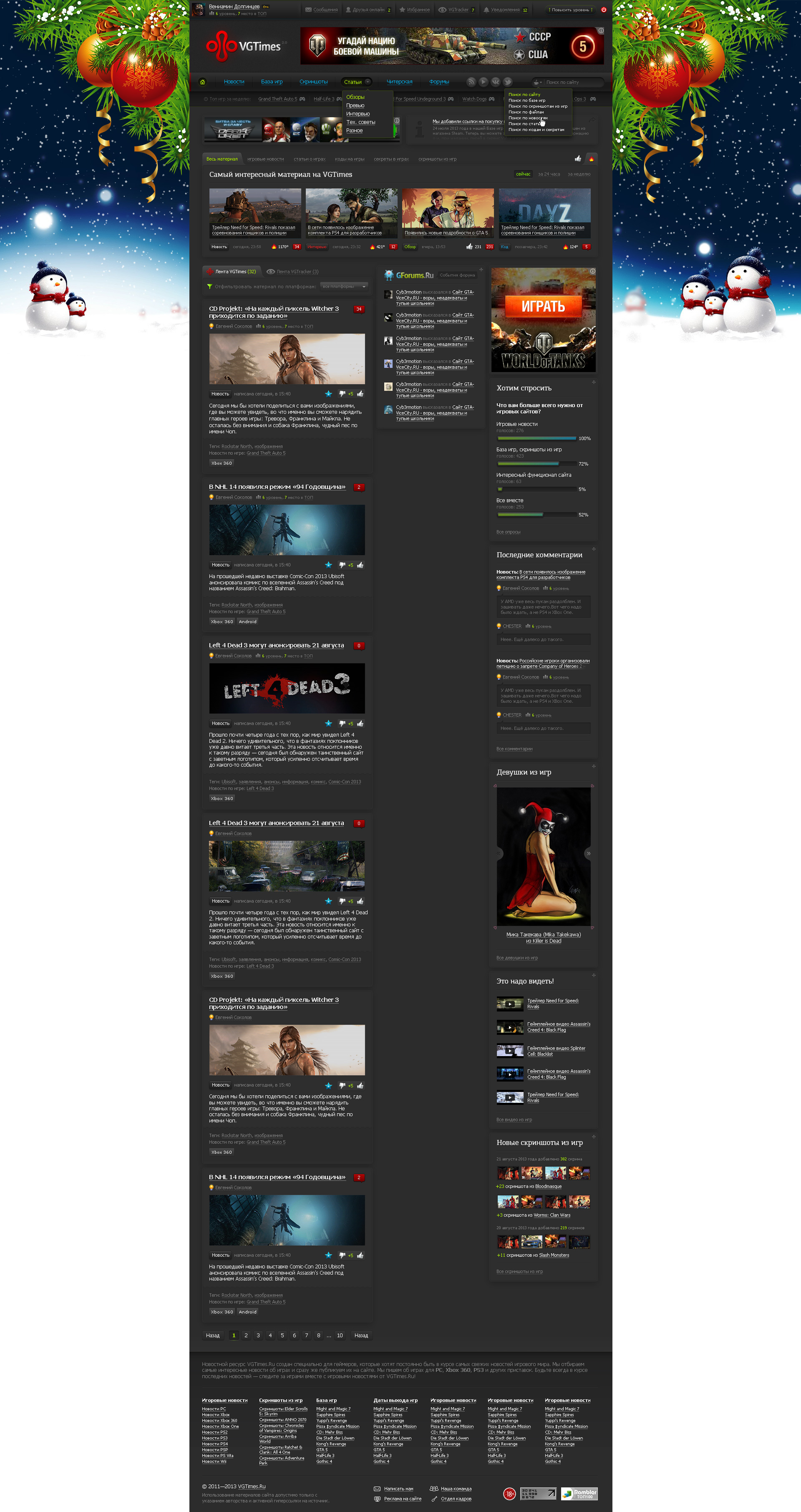
Task: Open the VK social network icon
Action: [x=496, y=82]
